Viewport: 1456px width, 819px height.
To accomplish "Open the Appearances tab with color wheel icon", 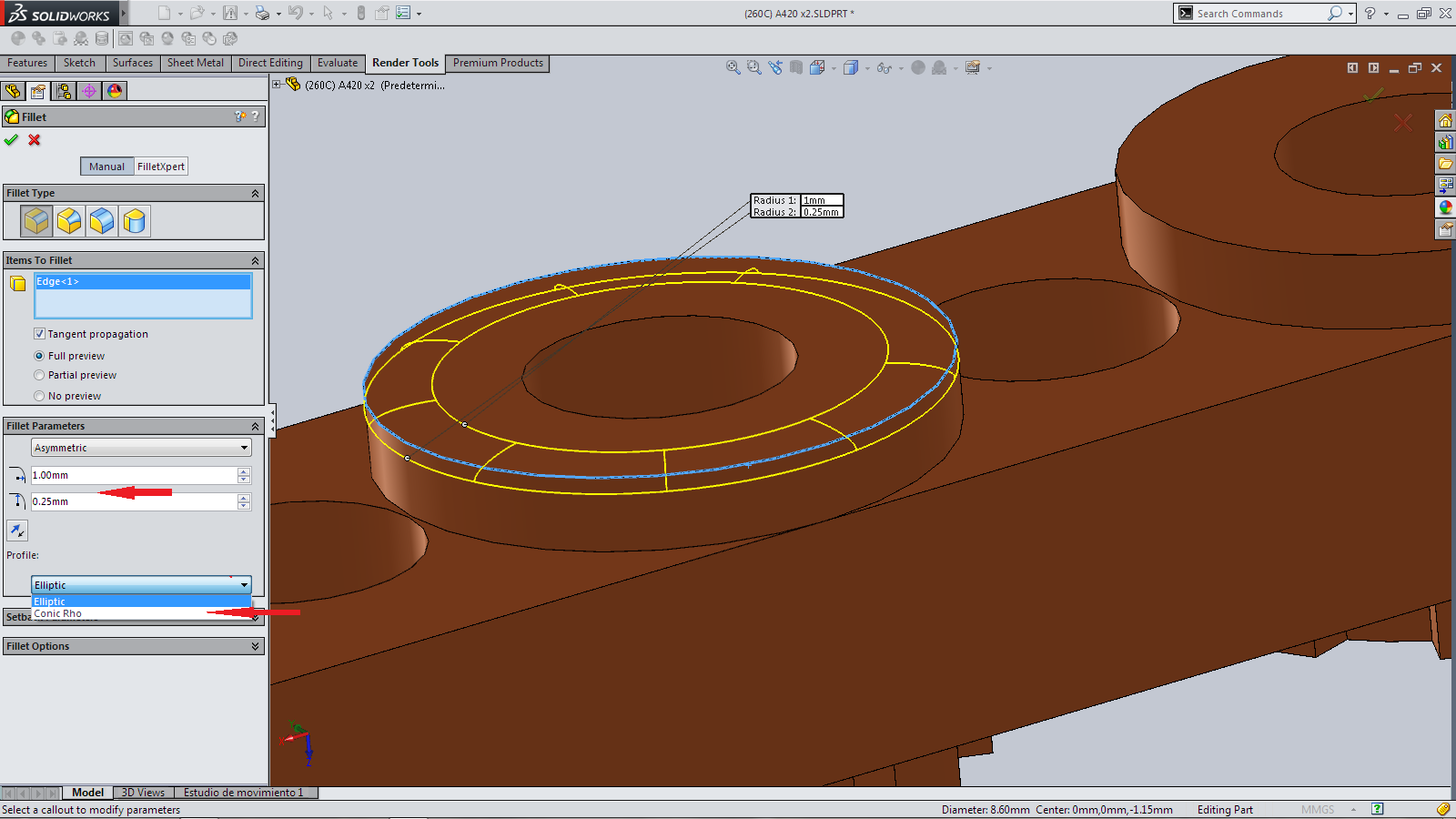I will coord(115,91).
